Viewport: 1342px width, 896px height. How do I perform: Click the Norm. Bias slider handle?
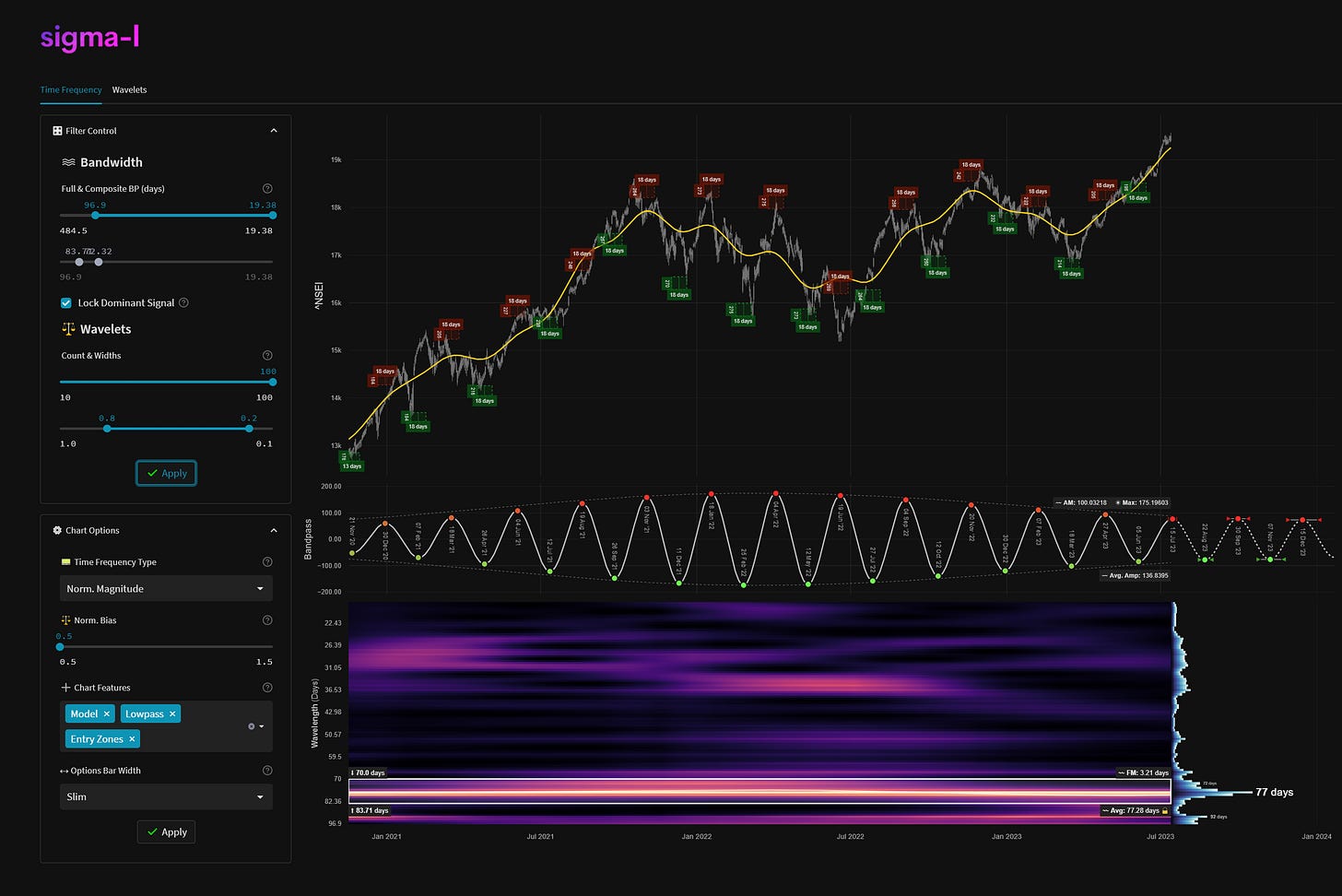coord(60,647)
